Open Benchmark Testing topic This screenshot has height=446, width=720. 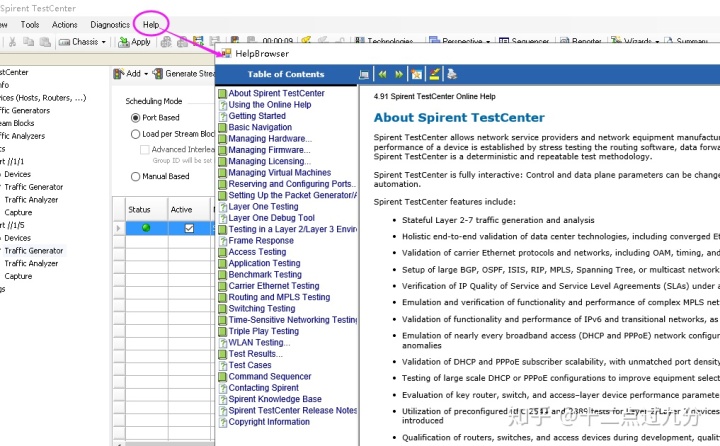click(265, 275)
